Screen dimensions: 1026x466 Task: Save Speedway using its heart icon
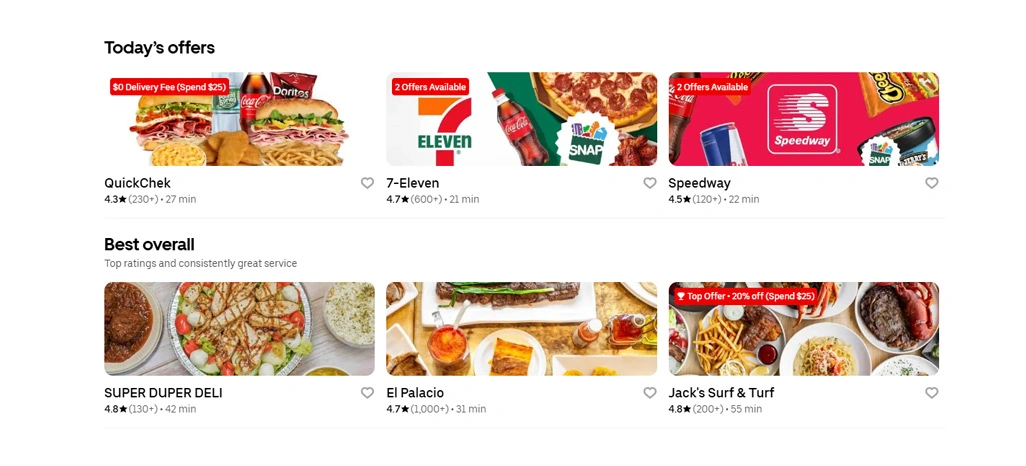click(x=932, y=183)
